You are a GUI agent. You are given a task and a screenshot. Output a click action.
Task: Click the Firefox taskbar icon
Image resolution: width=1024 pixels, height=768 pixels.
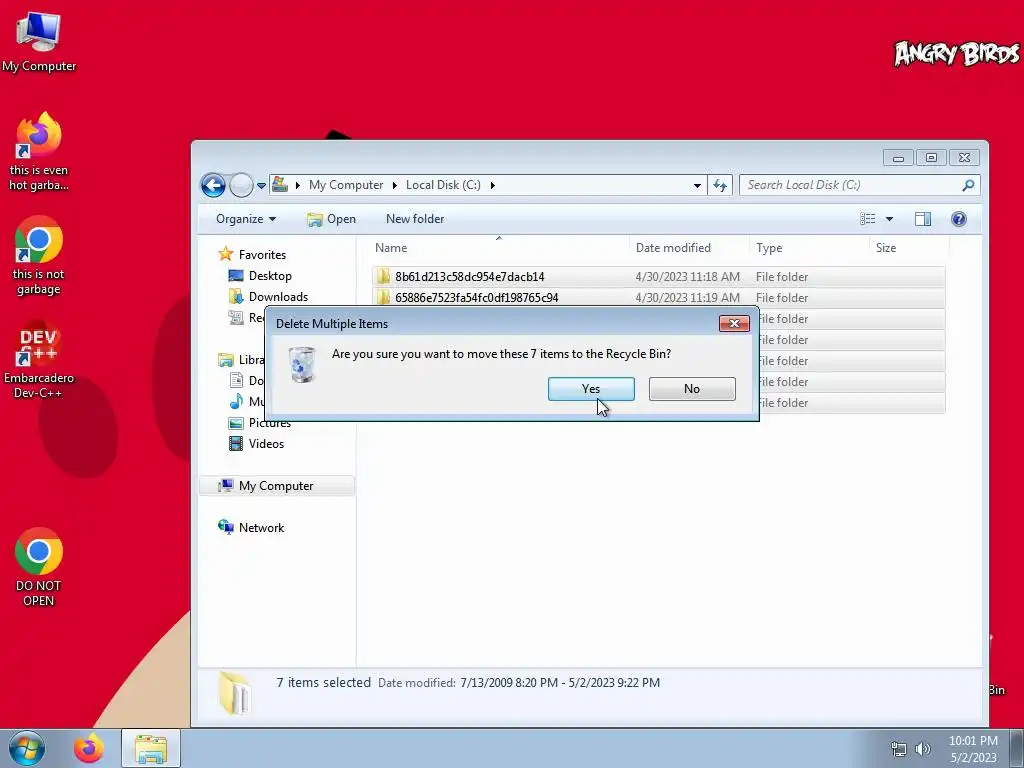point(88,749)
